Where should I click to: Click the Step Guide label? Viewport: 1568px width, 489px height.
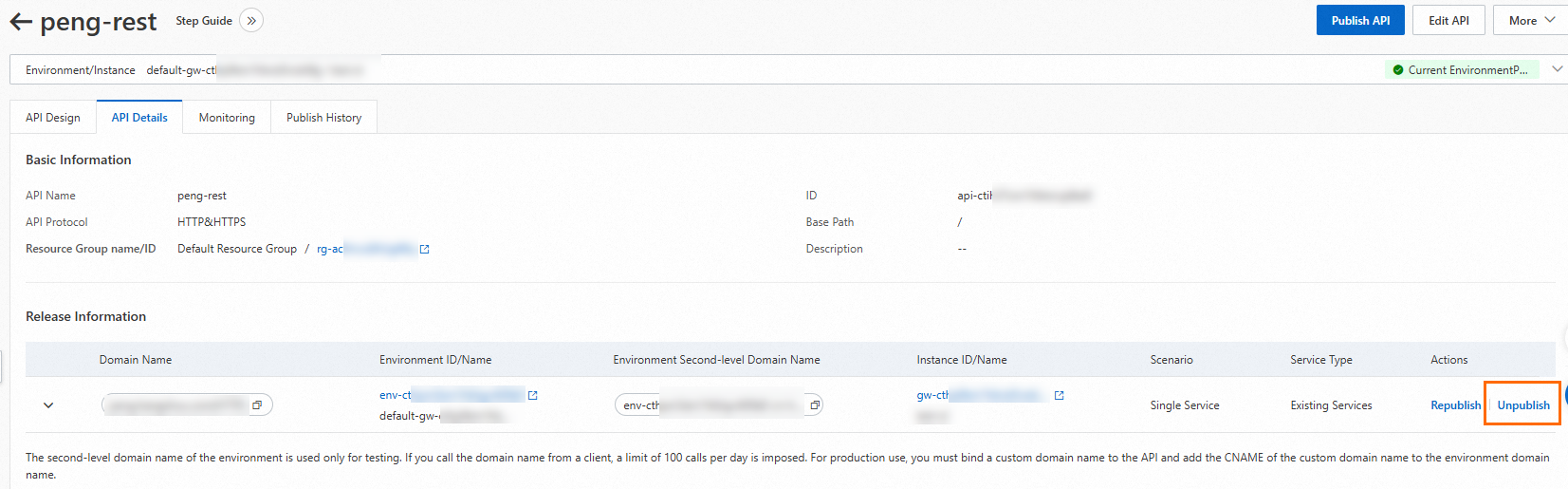[204, 21]
